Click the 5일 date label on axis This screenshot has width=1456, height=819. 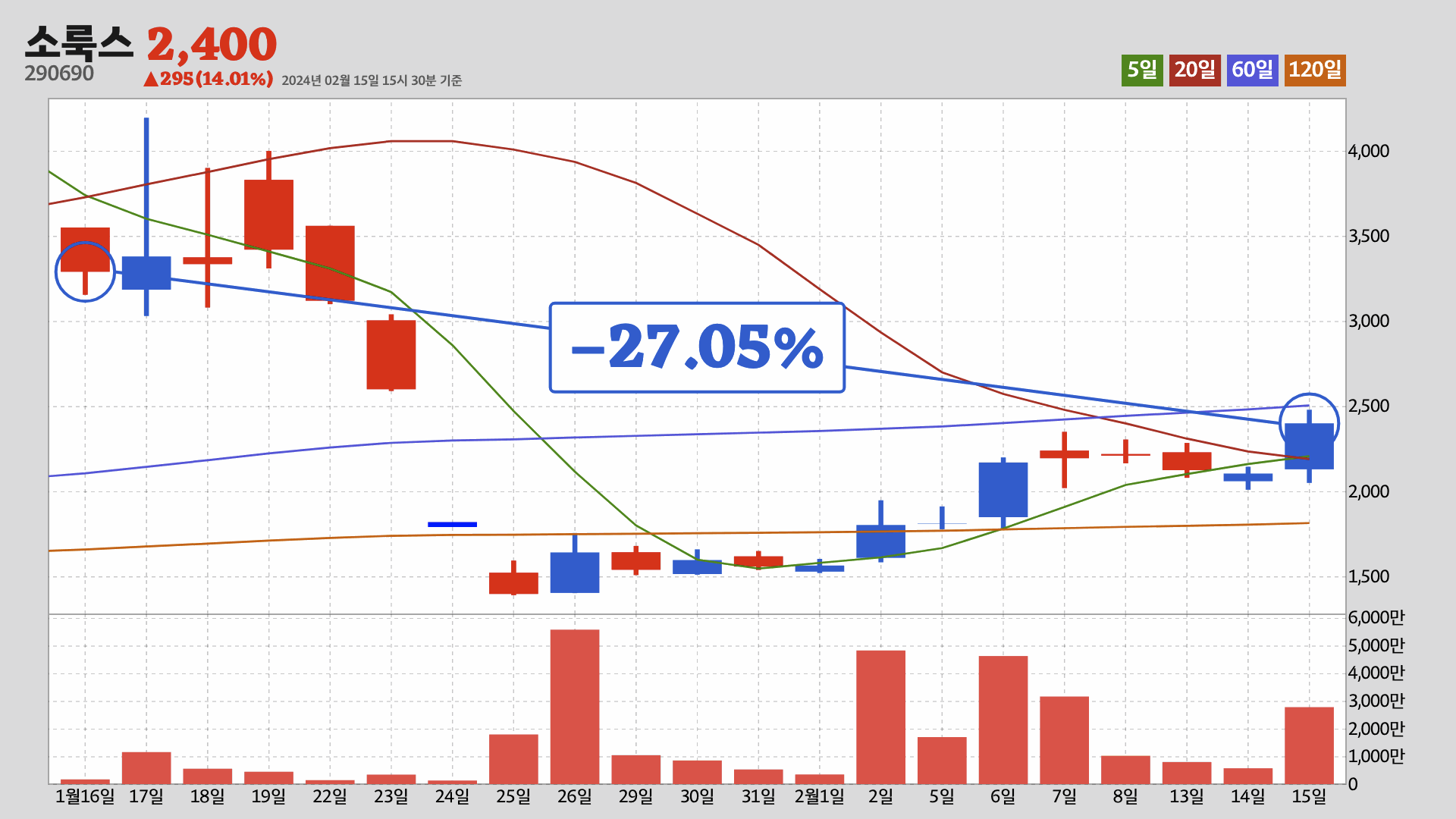click(942, 797)
